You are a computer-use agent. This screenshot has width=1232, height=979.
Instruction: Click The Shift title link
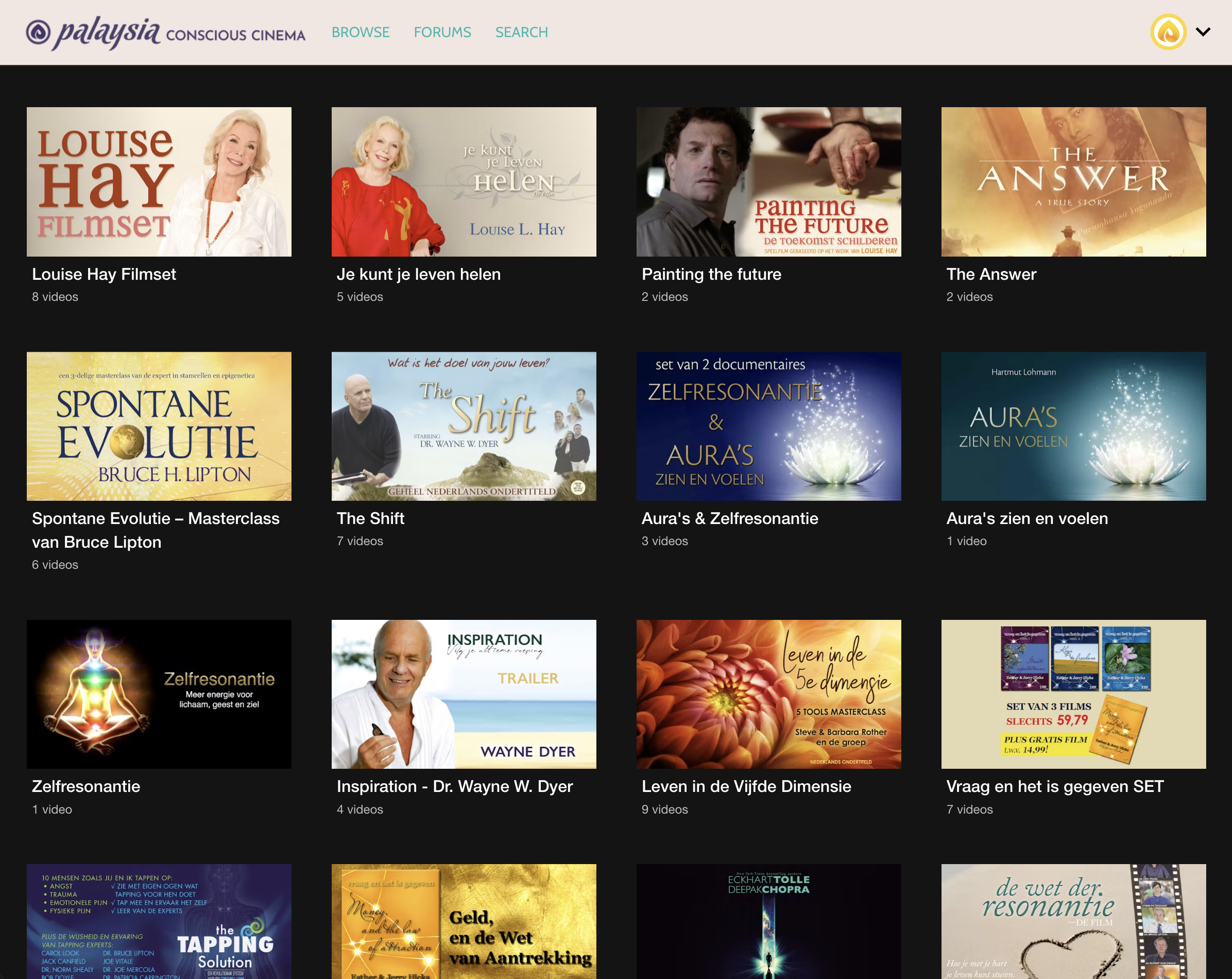click(370, 518)
